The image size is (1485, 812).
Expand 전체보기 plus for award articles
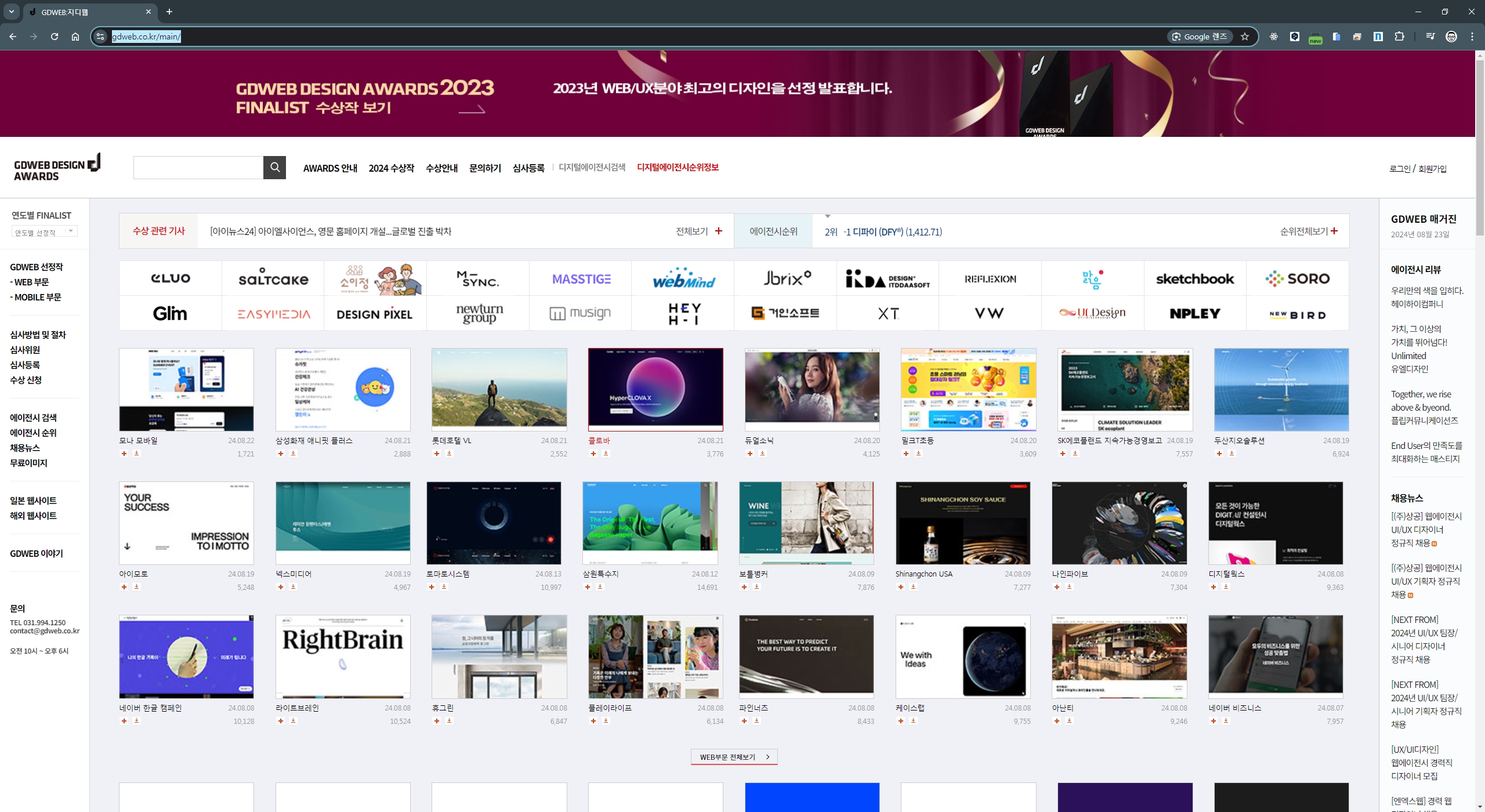tap(719, 231)
